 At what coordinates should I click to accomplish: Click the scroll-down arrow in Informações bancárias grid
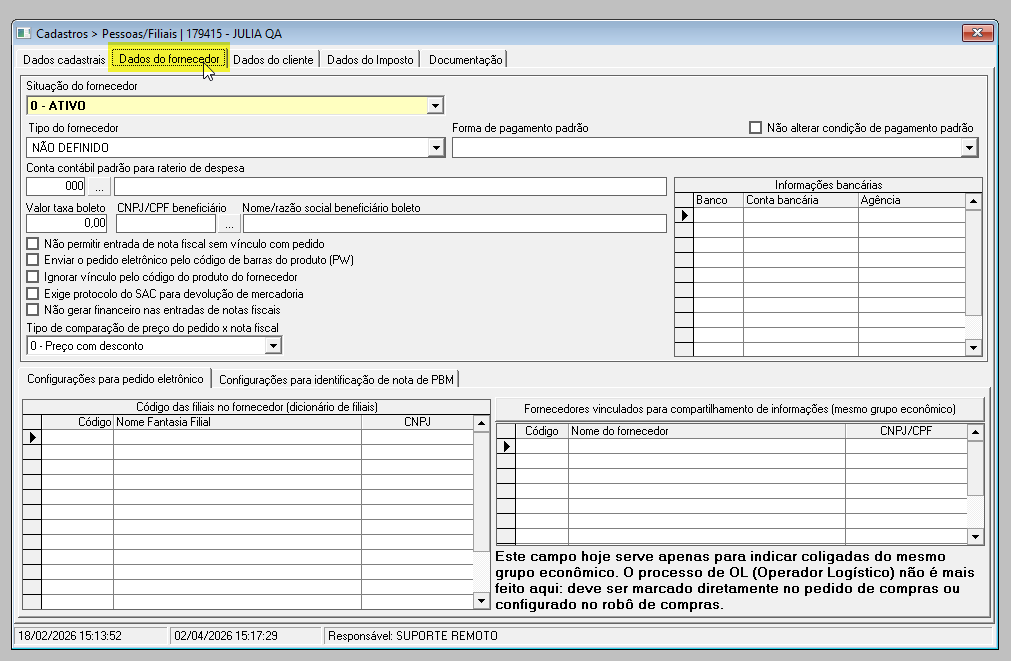click(x=973, y=348)
